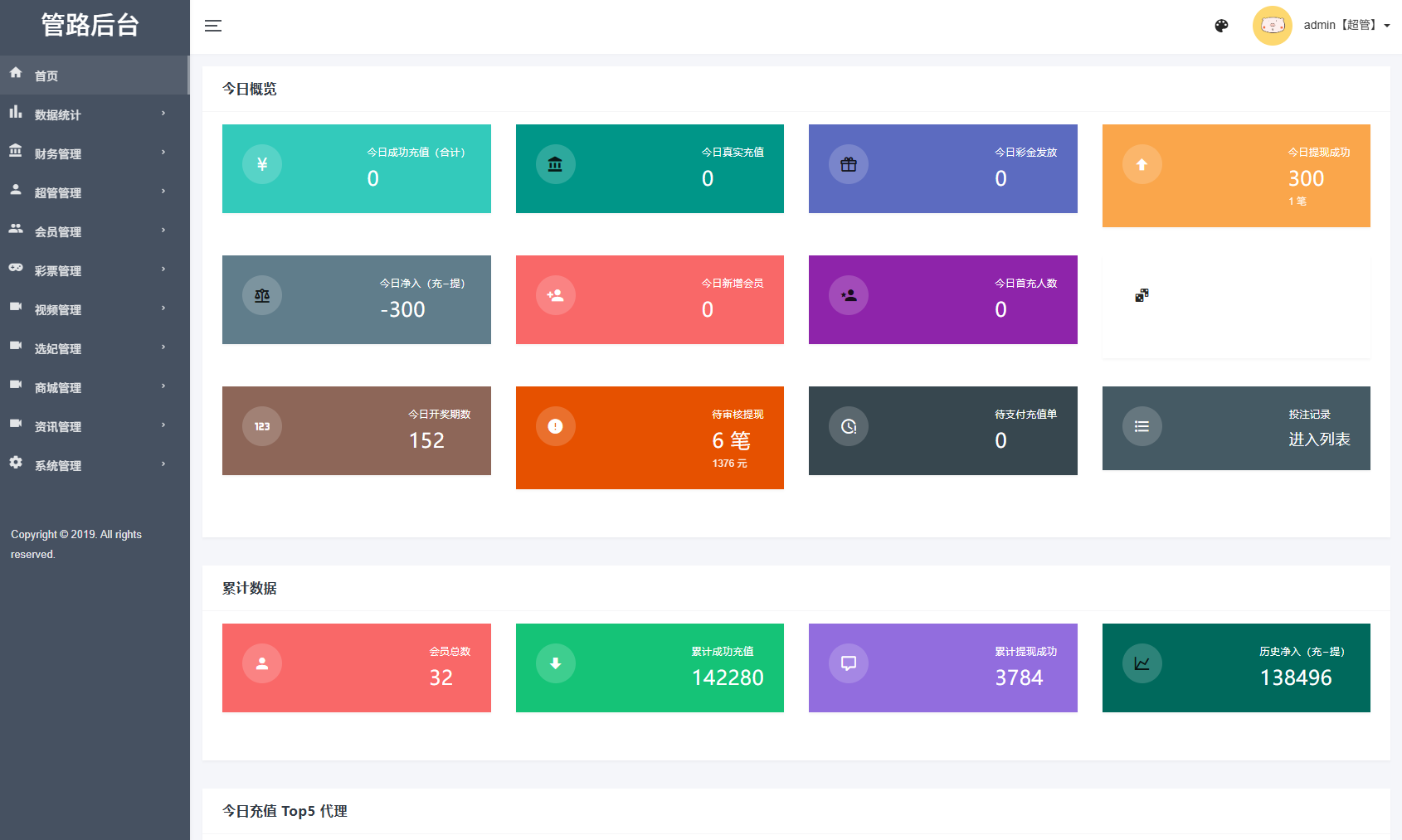The width and height of the screenshot is (1402, 840).
Task: Click the 彩票管理 gamepad icon
Action: pos(16,268)
